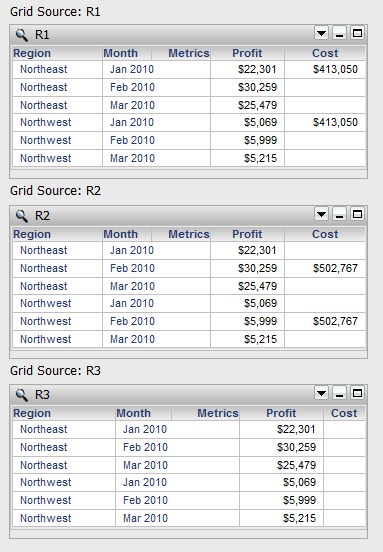Click Northeast in R3 Mar 2010 row
Screen dimensions: 383x552
[44, 465]
